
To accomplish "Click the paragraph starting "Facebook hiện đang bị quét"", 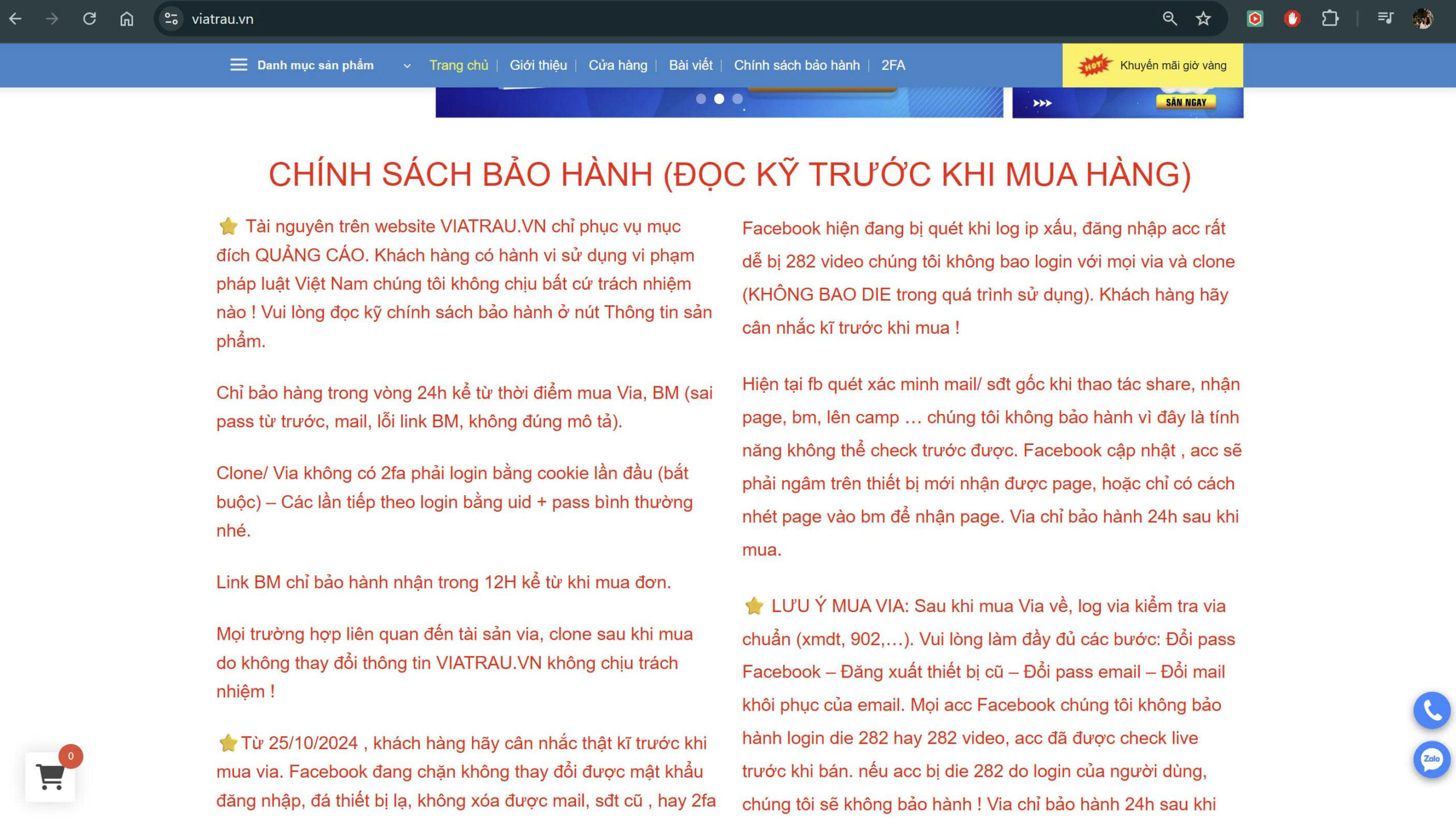I will (x=988, y=278).
